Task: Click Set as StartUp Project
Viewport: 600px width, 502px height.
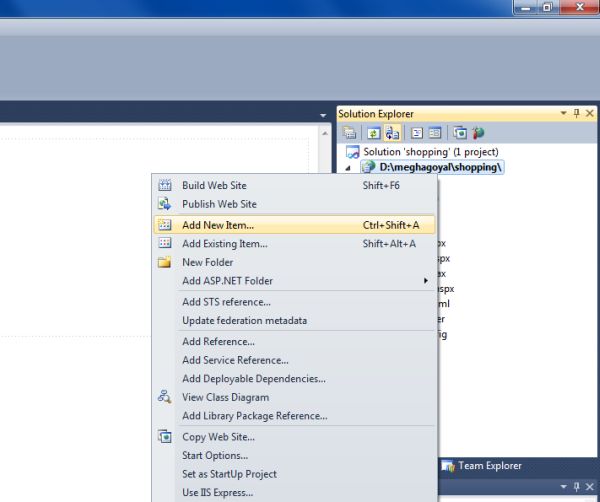Action: 294,474
